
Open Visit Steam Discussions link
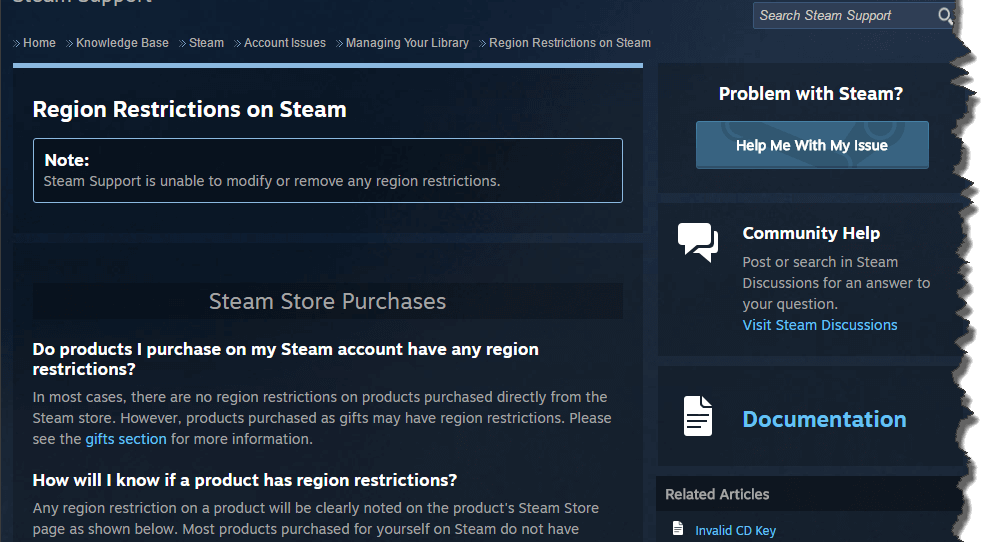pyautogui.click(x=820, y=325)
